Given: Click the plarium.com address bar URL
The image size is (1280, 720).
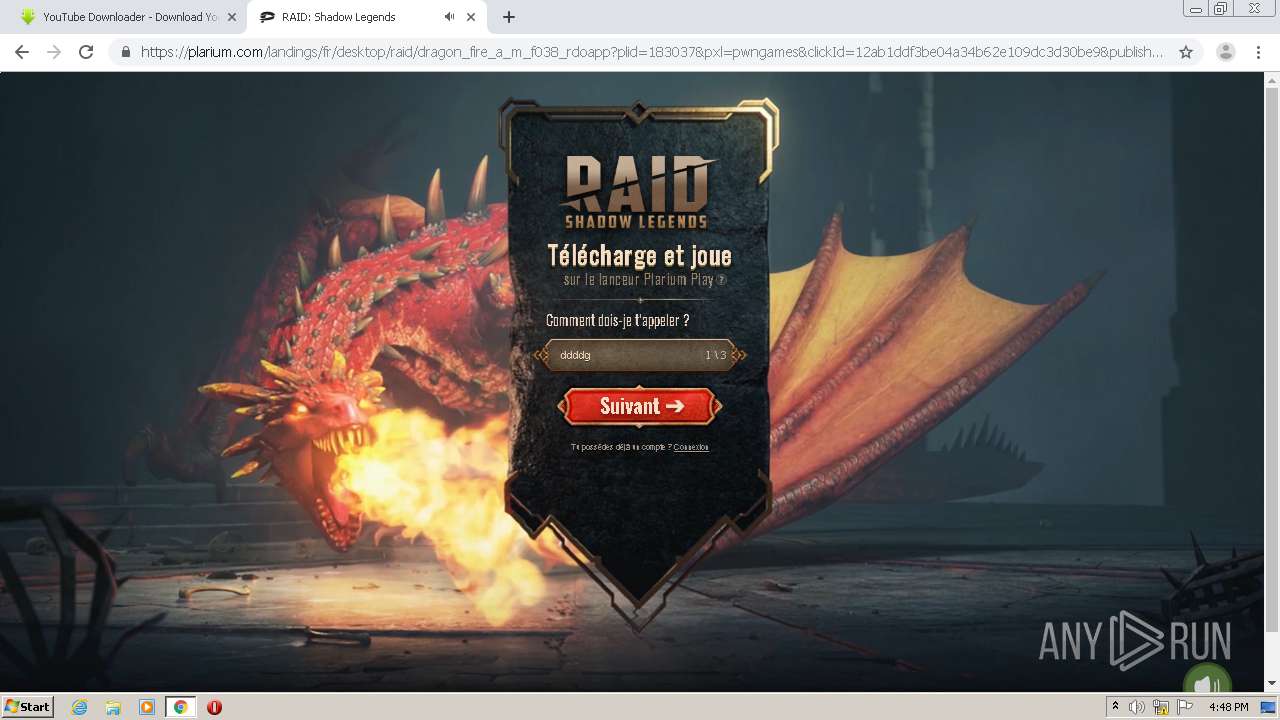Looking at the screenshot, I should [652, 52].
